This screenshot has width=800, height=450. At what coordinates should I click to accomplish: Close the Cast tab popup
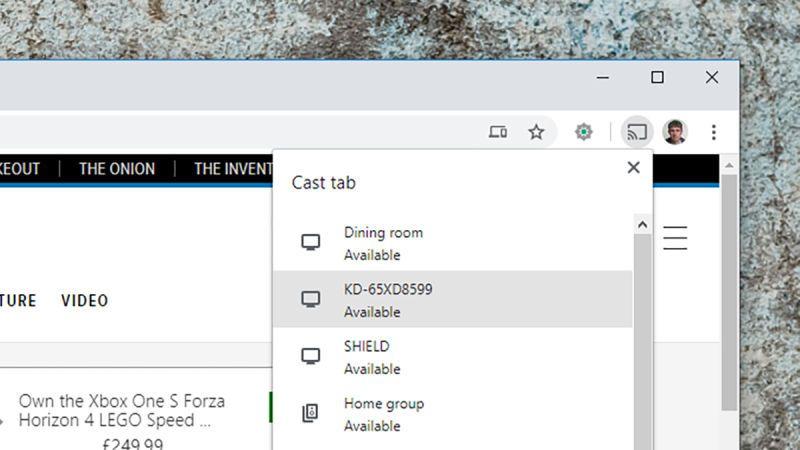pyautogui.click(x=633, y=167)
